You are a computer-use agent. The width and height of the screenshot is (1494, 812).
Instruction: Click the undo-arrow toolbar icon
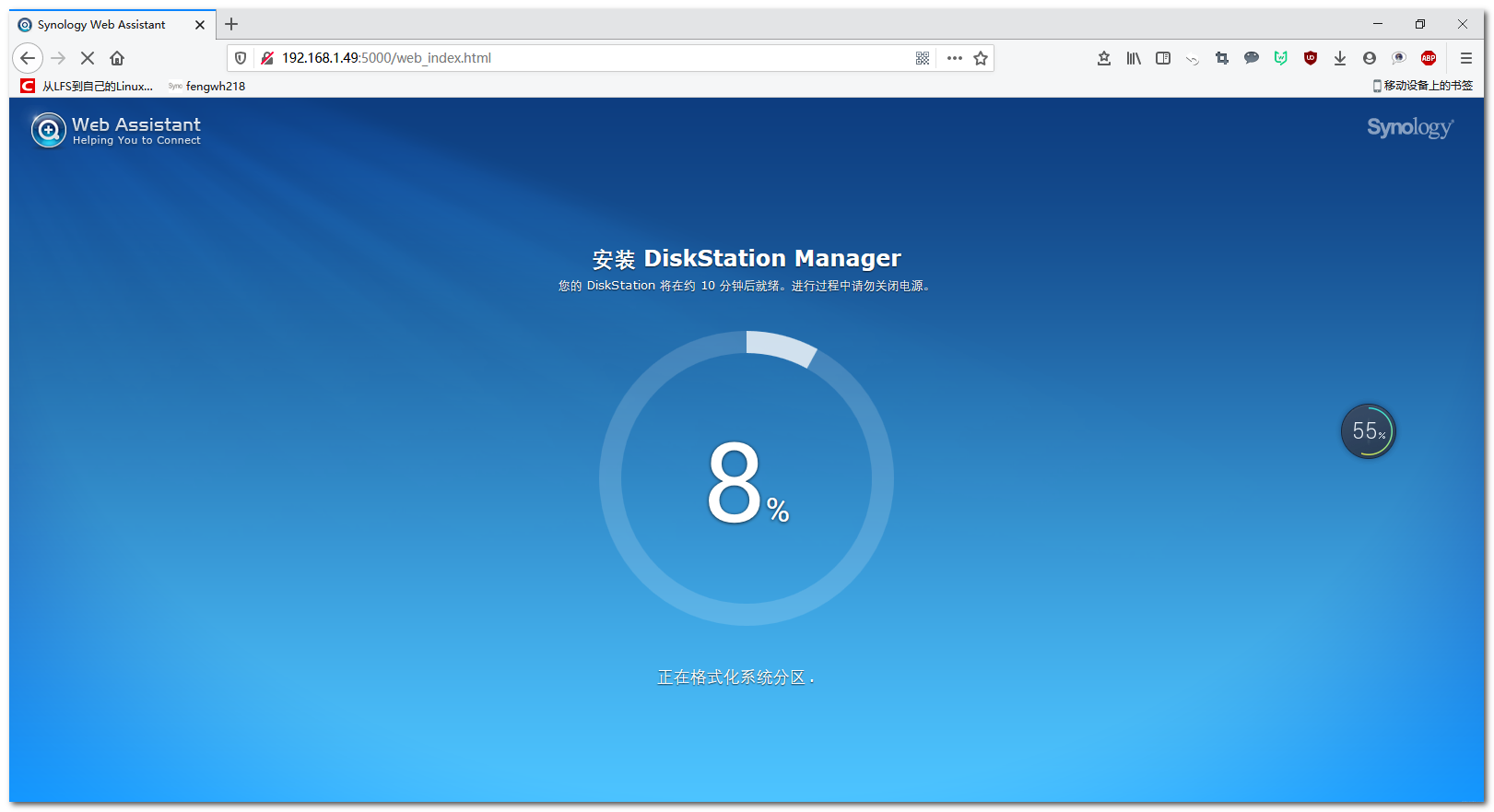click(x=1193, y=59)
